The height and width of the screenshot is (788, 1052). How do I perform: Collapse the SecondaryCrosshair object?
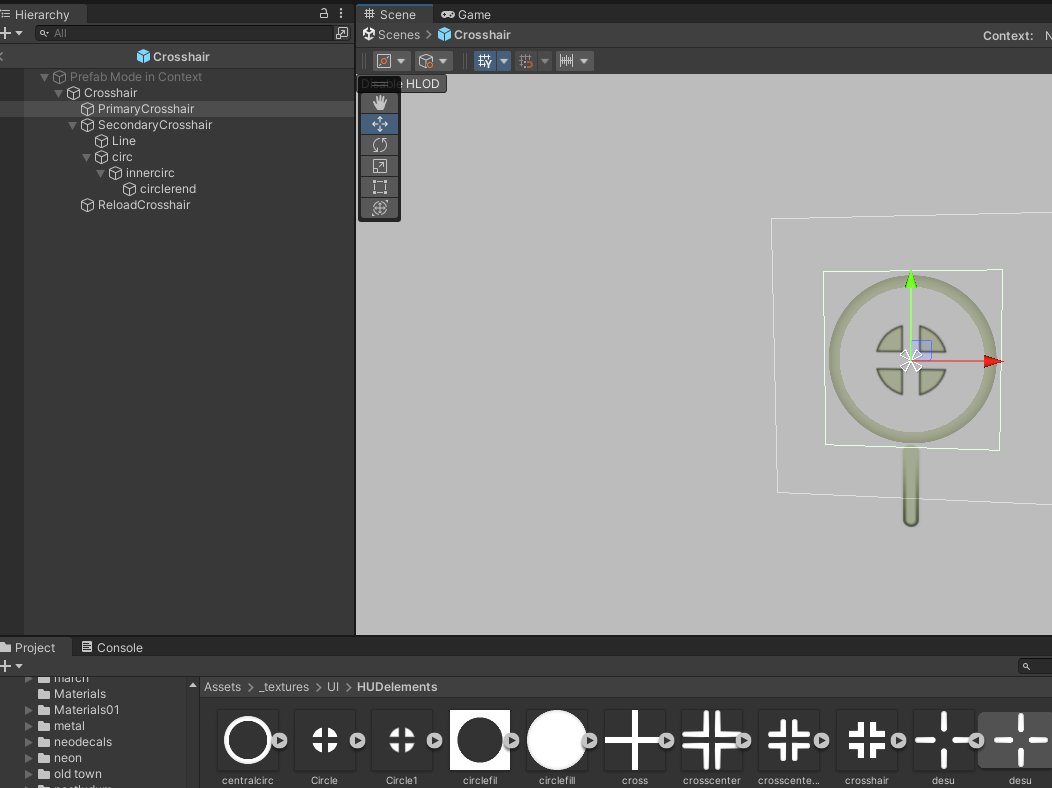point(72,125)
